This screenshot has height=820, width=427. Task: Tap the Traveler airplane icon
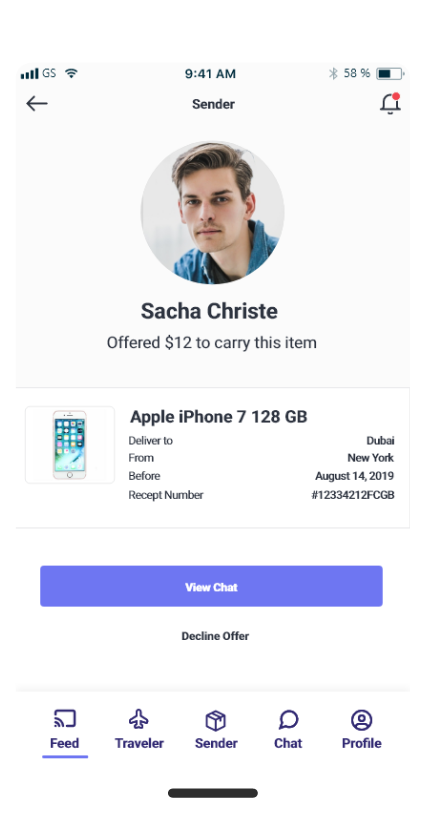click(139, 720)
